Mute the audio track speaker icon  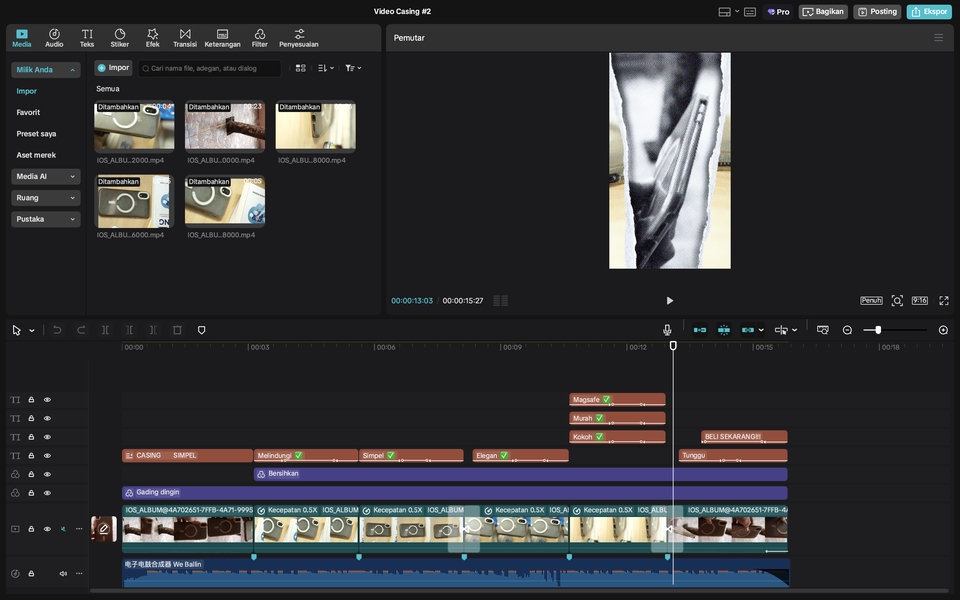[63, 573]
